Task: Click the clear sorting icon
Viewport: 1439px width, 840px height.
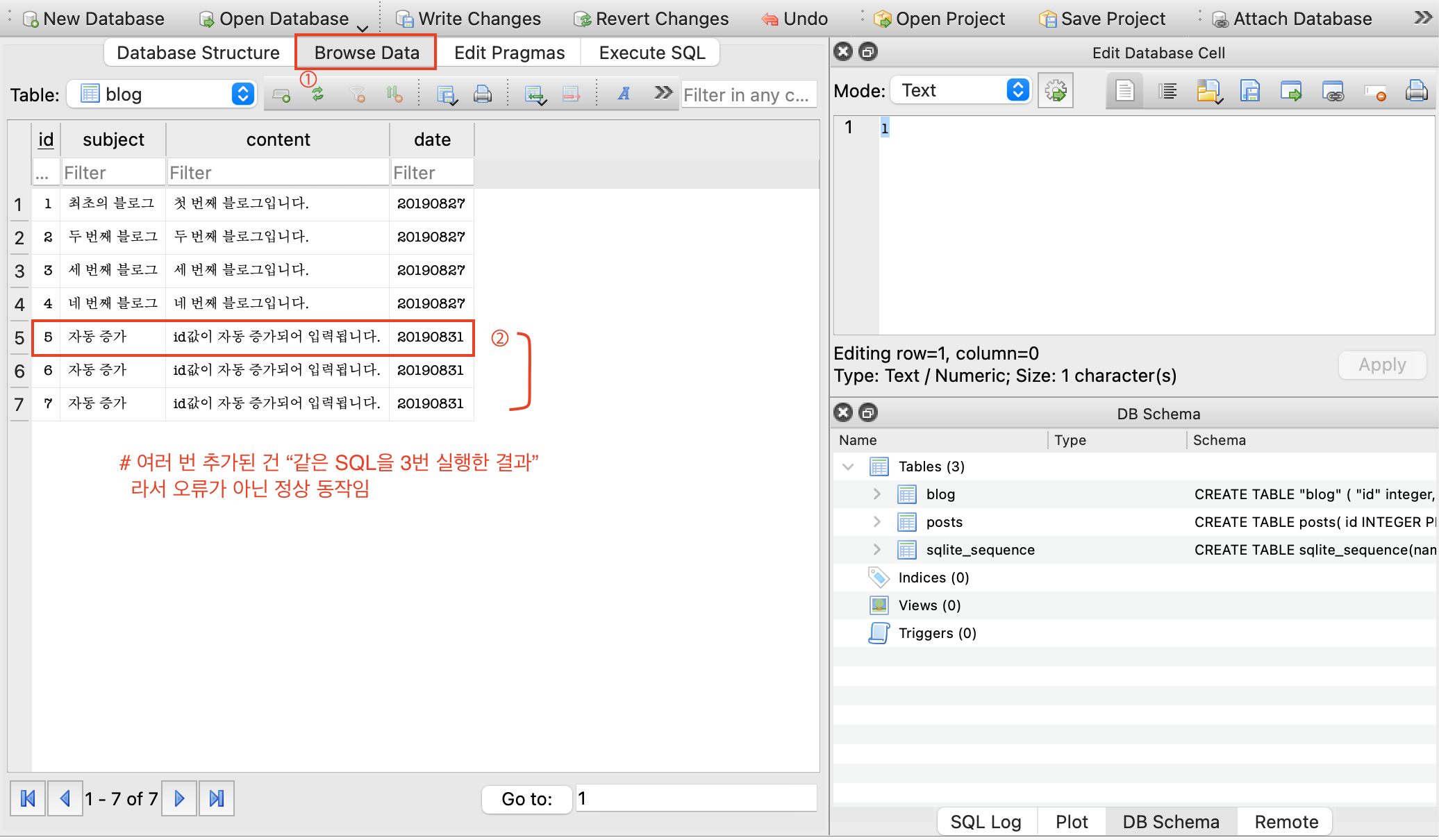Action: pos(394,94)
